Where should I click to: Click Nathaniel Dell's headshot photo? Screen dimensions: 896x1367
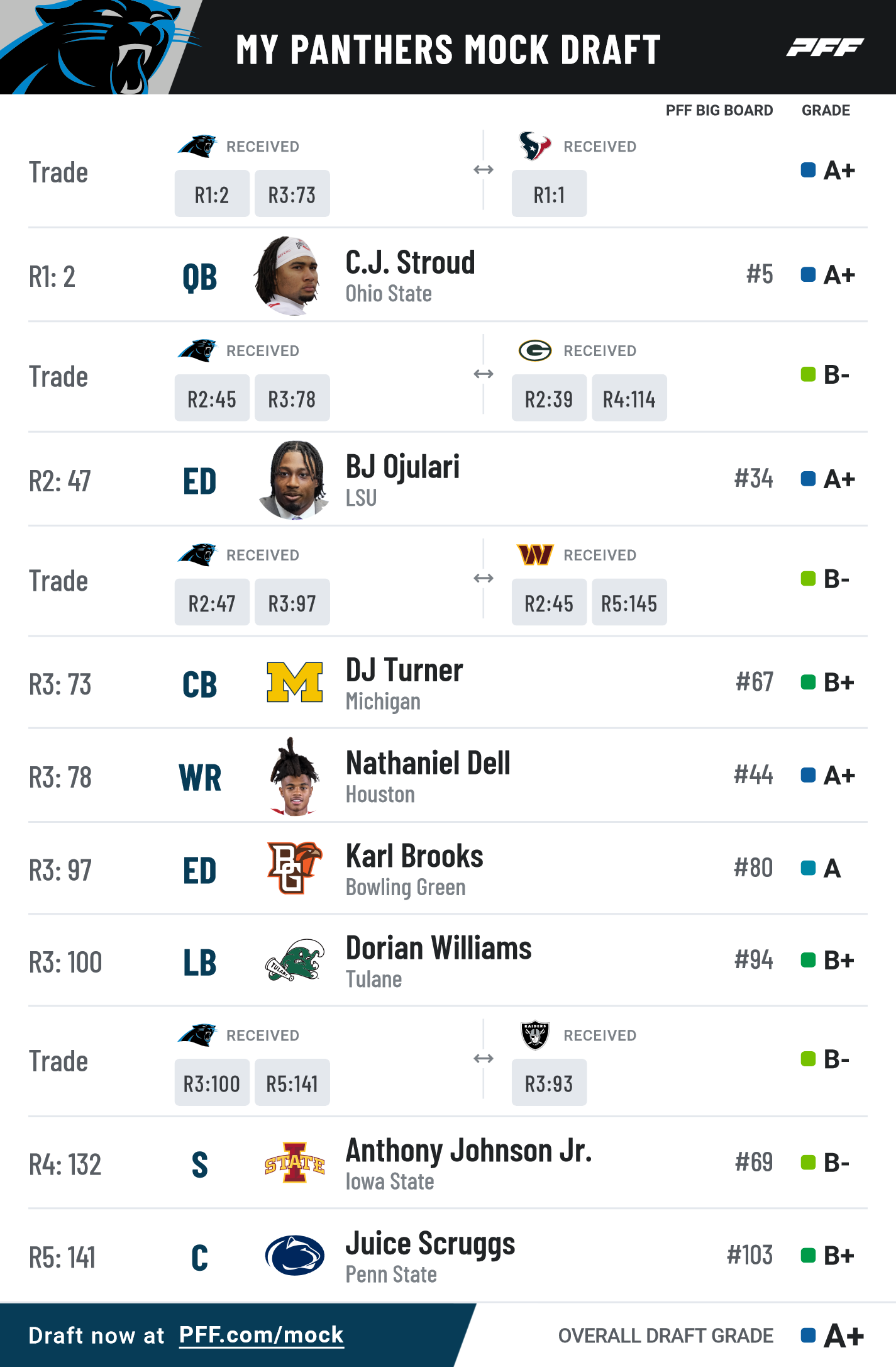[x=294, y=776]
